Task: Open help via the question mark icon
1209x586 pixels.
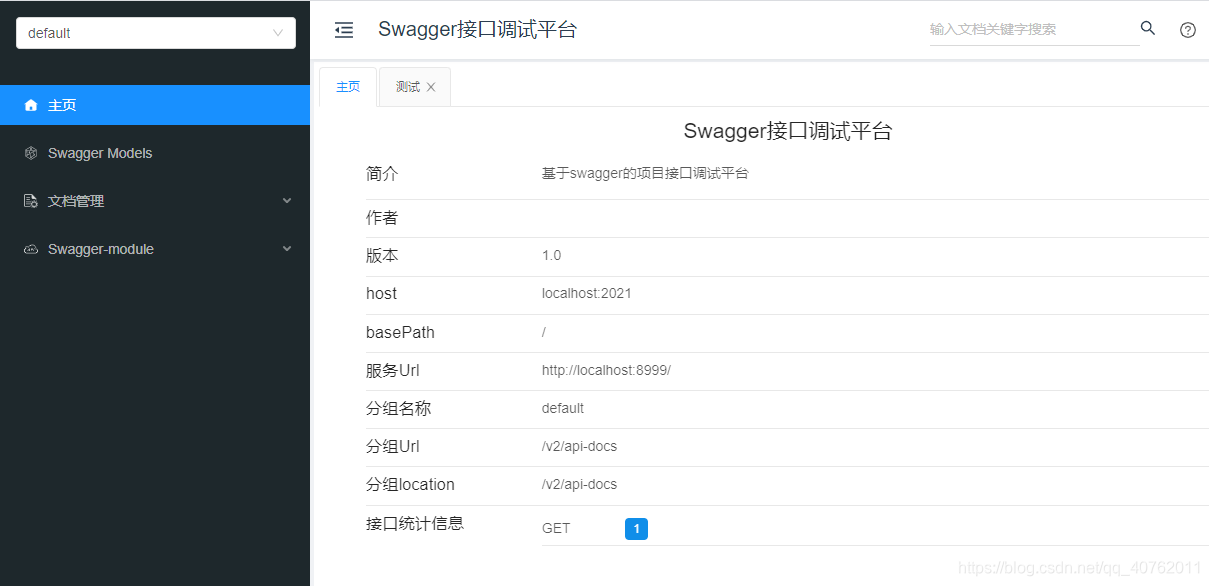Action: [1187, 30]
